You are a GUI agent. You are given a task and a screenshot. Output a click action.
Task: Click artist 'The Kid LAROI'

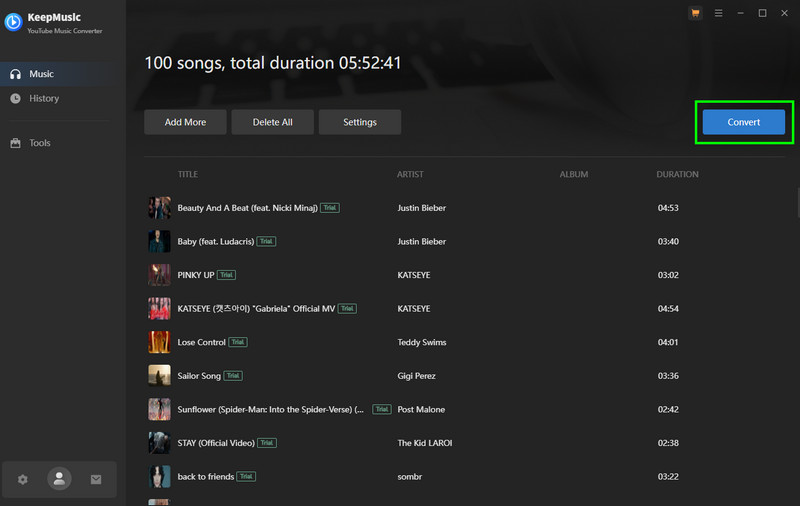coord(424,443)
